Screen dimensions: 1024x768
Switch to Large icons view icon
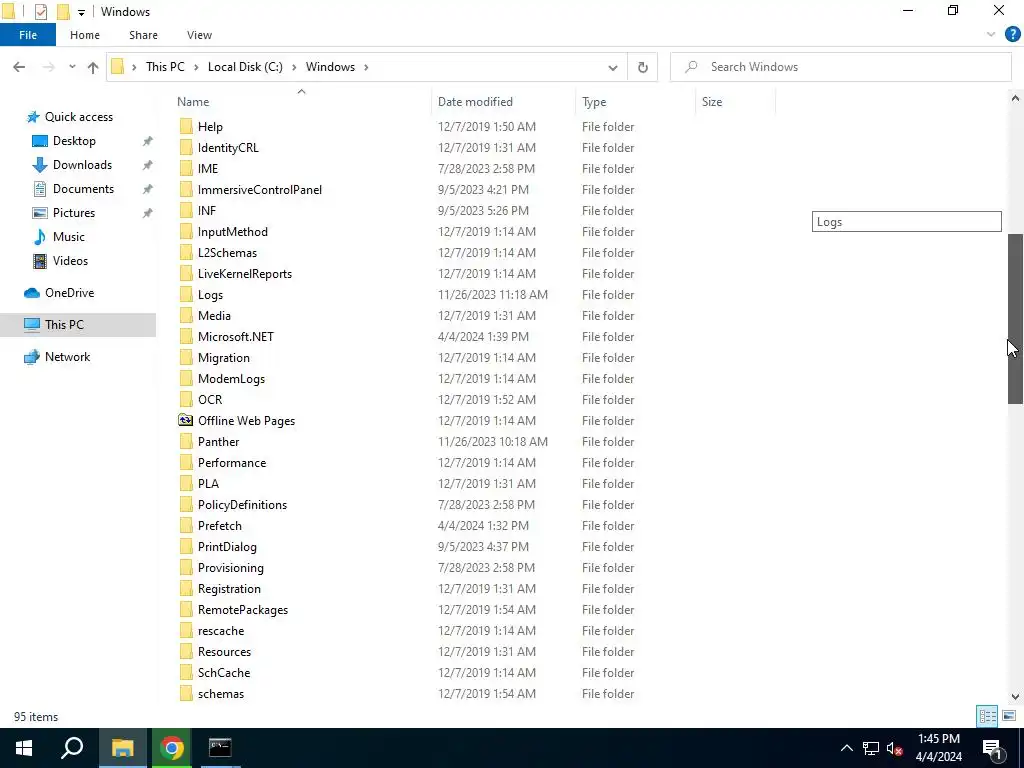pos(1009,716)
